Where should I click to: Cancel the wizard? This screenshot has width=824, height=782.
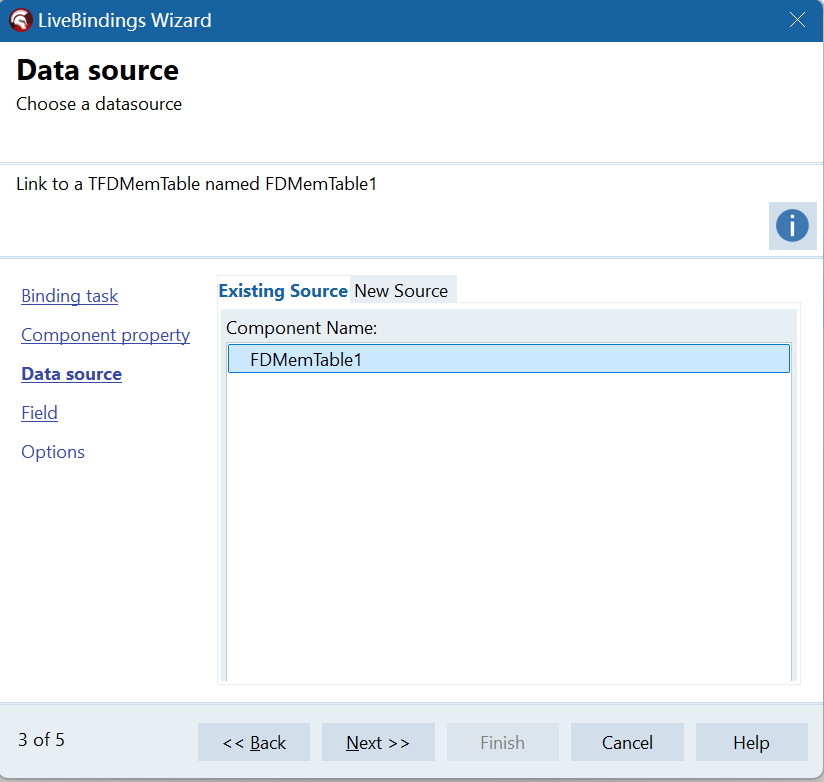coord(627,742)
